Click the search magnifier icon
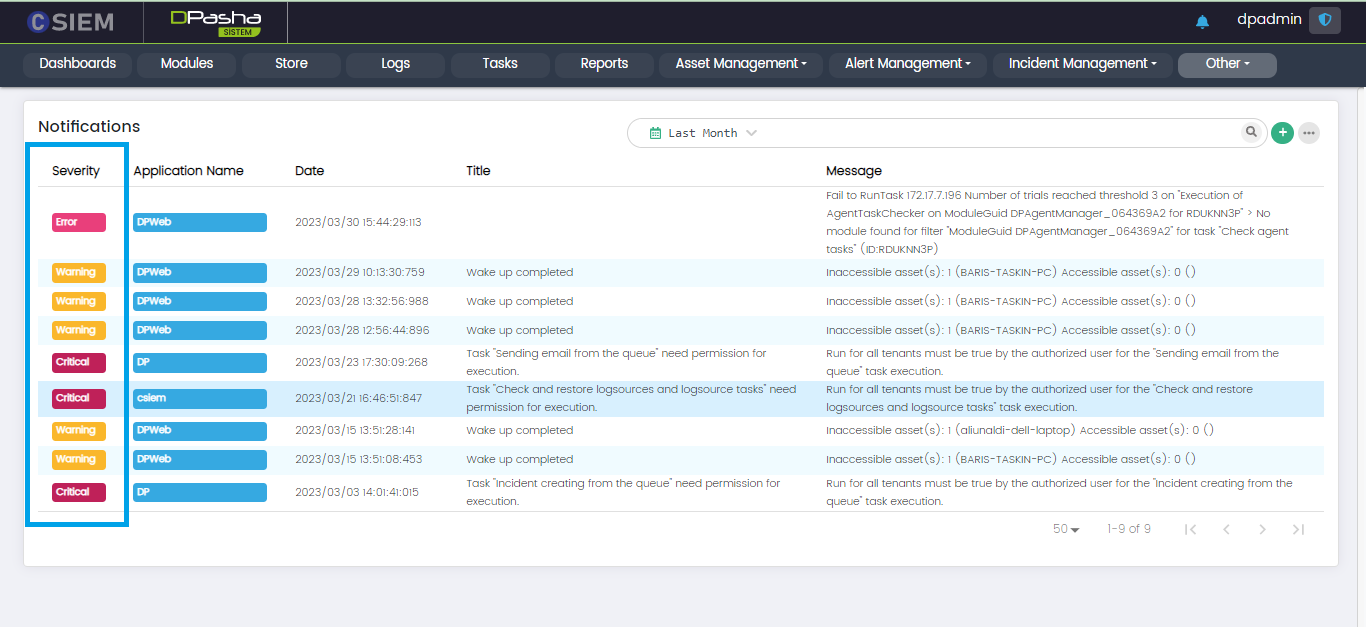1366x627 pixels. click(x=1250, y=132)
